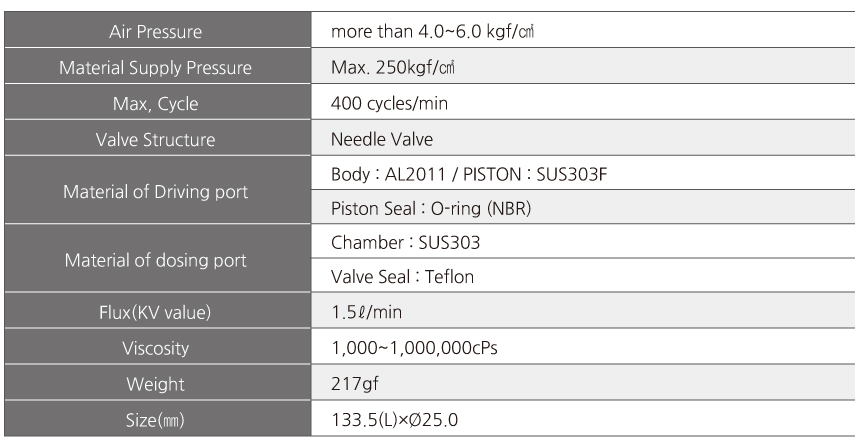This screenshot has width=859, height=447.
Task: Select the Max. 250kgf/㎠ value cell
Action: pos(583,66)
